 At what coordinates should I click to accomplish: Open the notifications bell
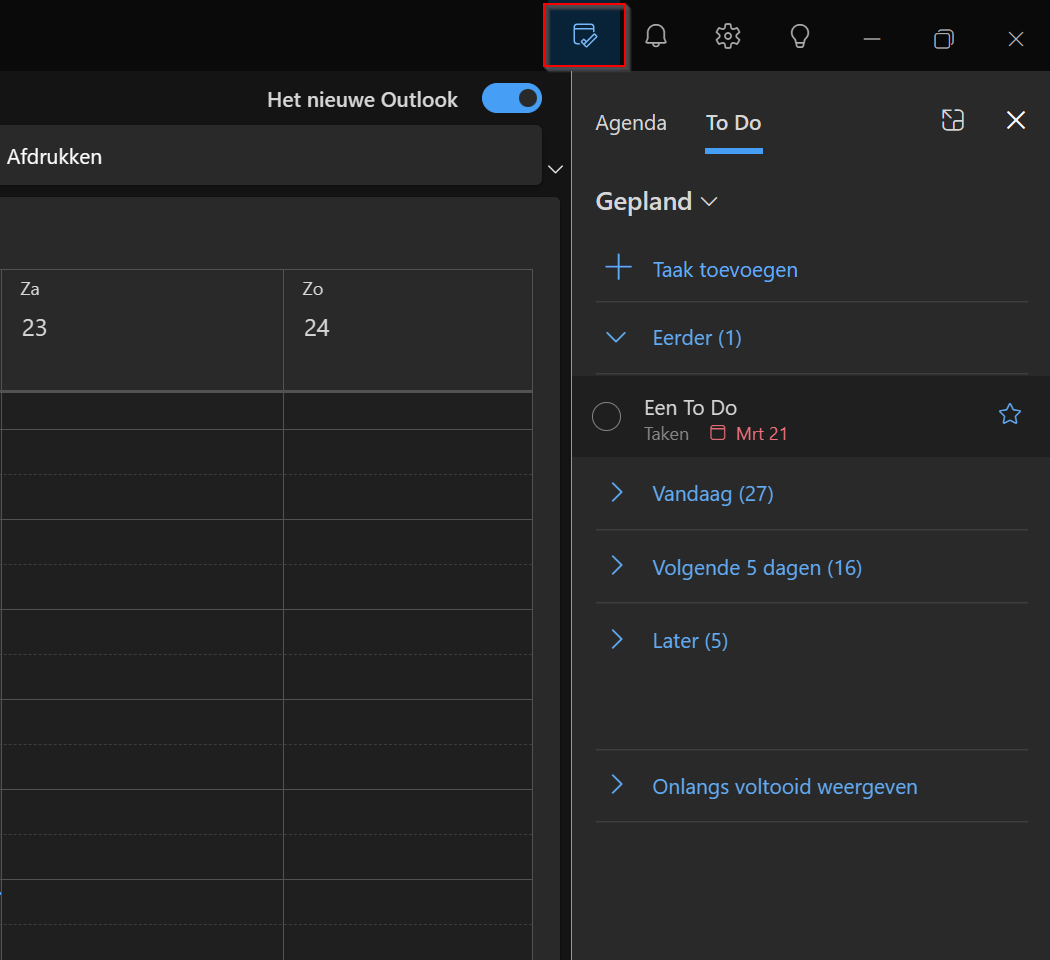click(x=656, y=36)
